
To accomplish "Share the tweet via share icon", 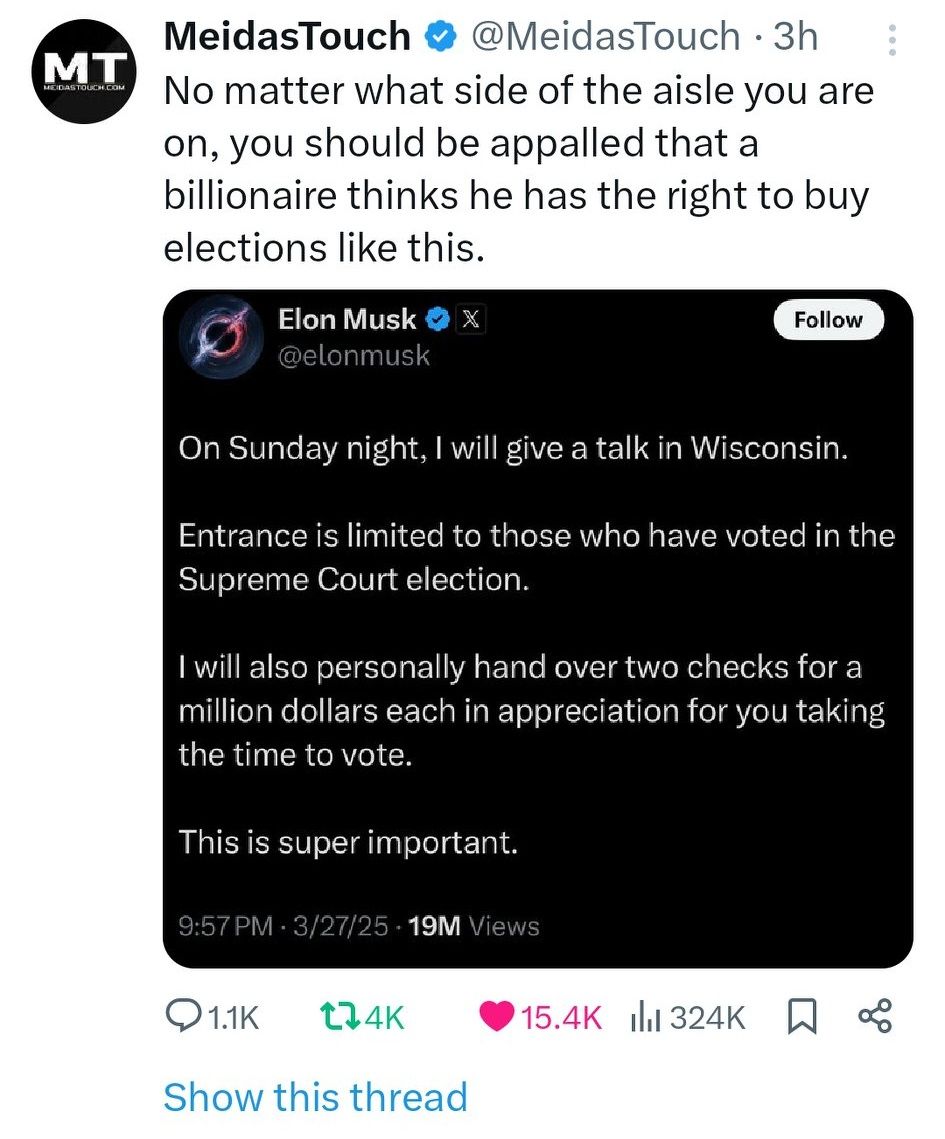I will pyautogui.click(x=875, y=1017).
